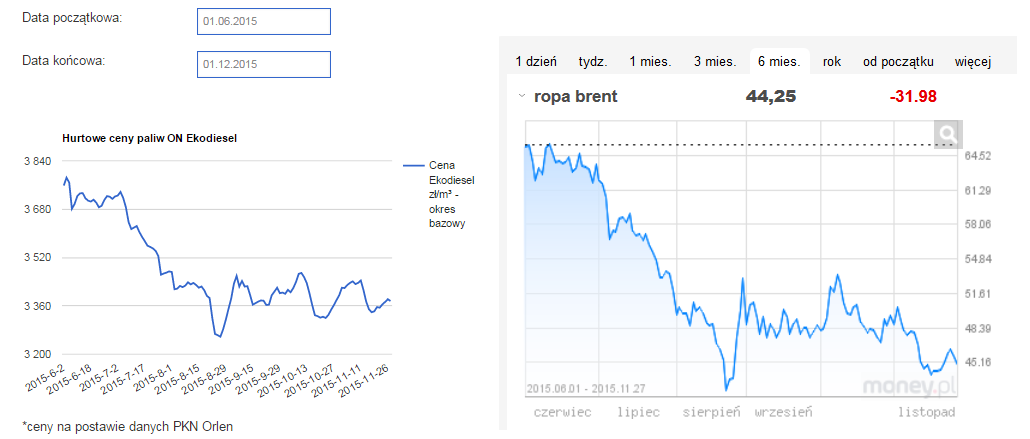Select the 3 mies. range tab
1030x439 pixels.
point(715,62)
